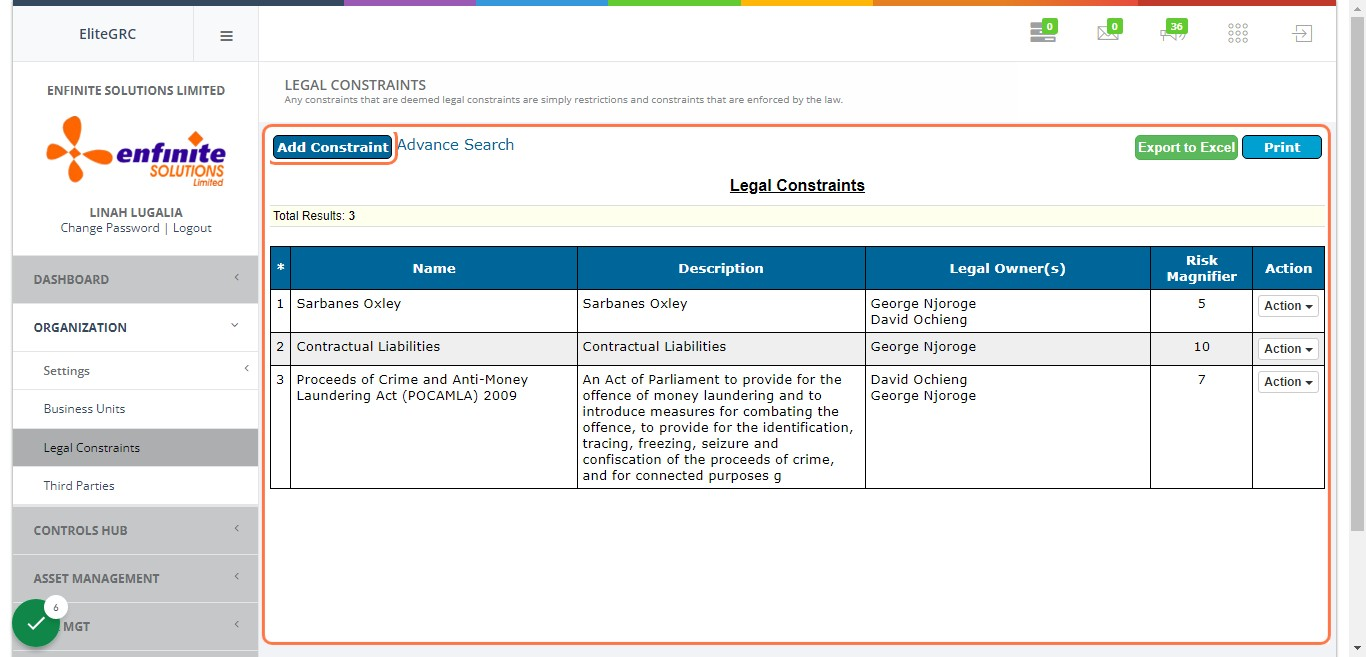The height and width of the screenshot is (657, 1366).
Task: Select the Sarbanes Oxley name cell
Action: (x=434, y=311)
